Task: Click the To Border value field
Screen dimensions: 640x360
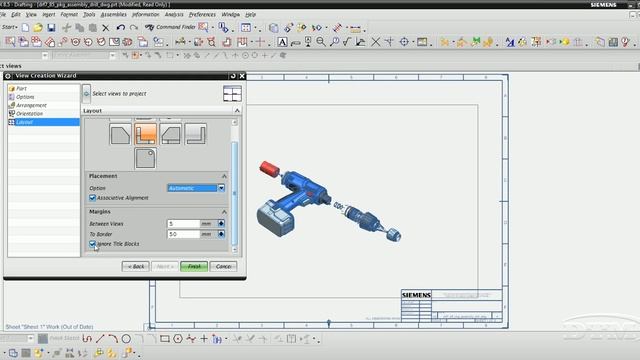Action: (x=184, y=234)
